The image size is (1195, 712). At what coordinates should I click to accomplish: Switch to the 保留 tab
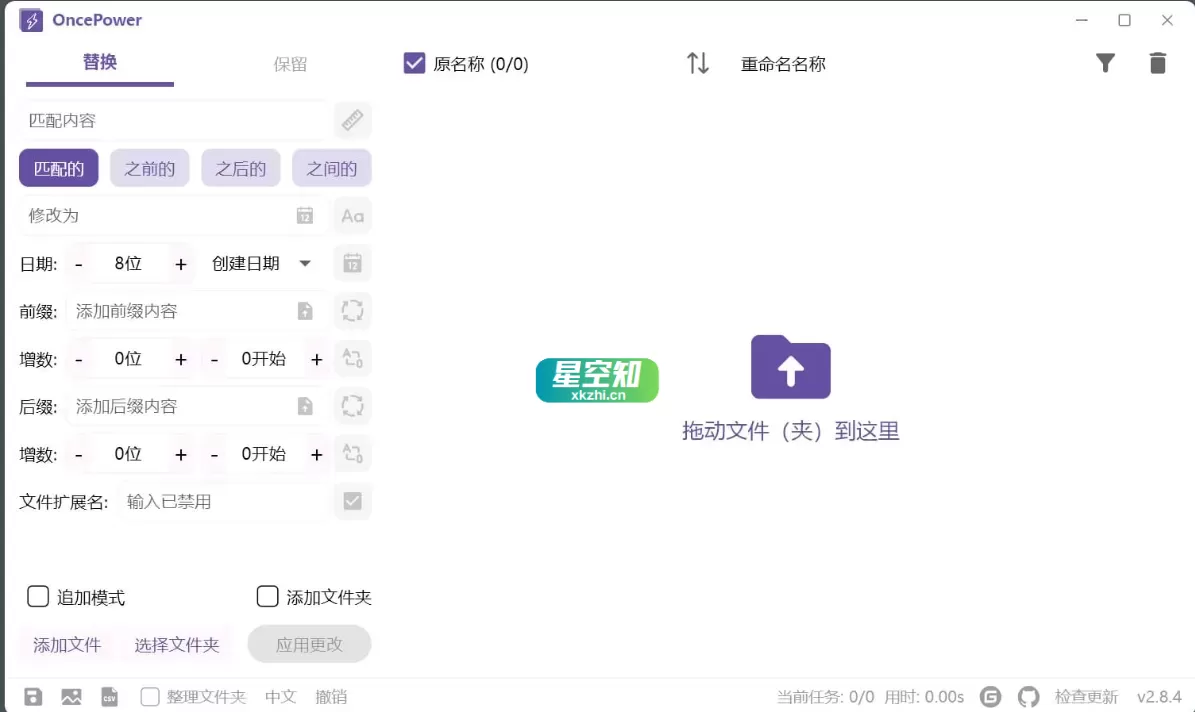point(290,62)
